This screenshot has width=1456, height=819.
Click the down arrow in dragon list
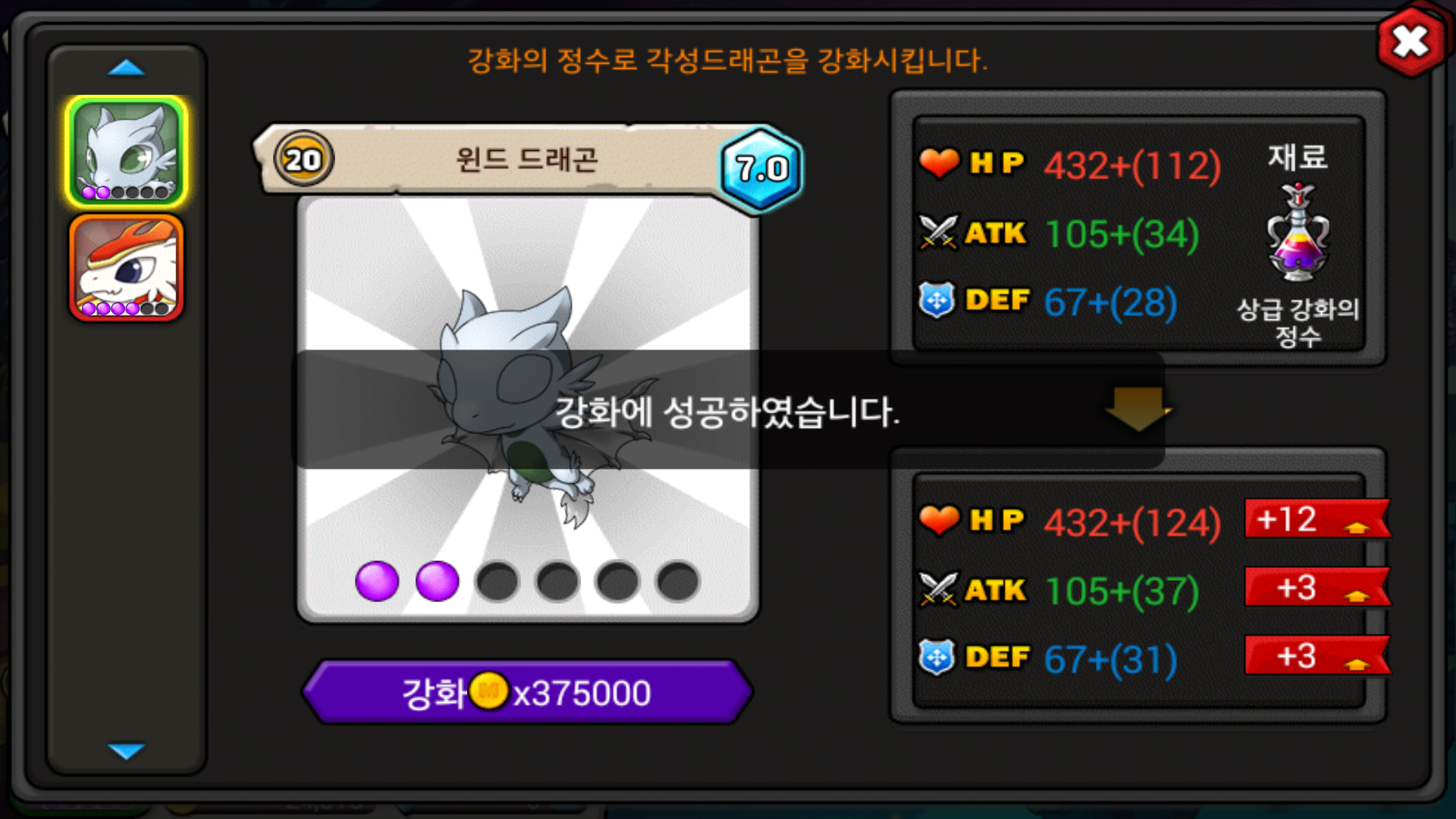pyautogui.click(x=126, y=751)
